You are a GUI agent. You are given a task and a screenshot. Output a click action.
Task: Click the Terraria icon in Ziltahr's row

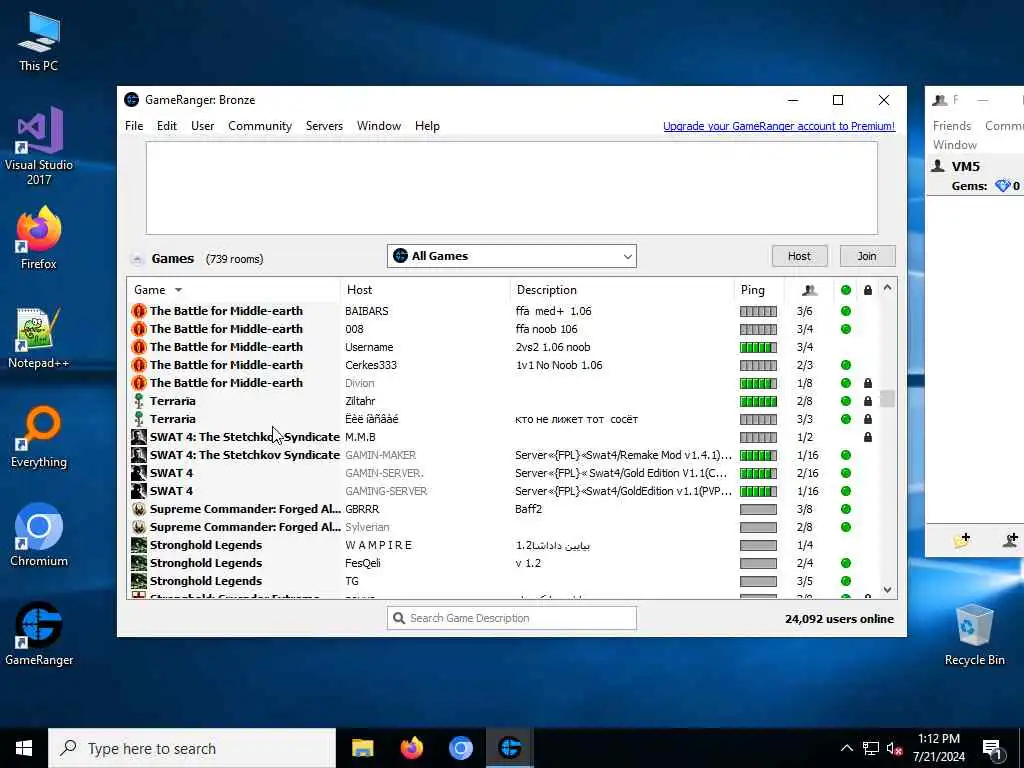click(x=138, y=401)
